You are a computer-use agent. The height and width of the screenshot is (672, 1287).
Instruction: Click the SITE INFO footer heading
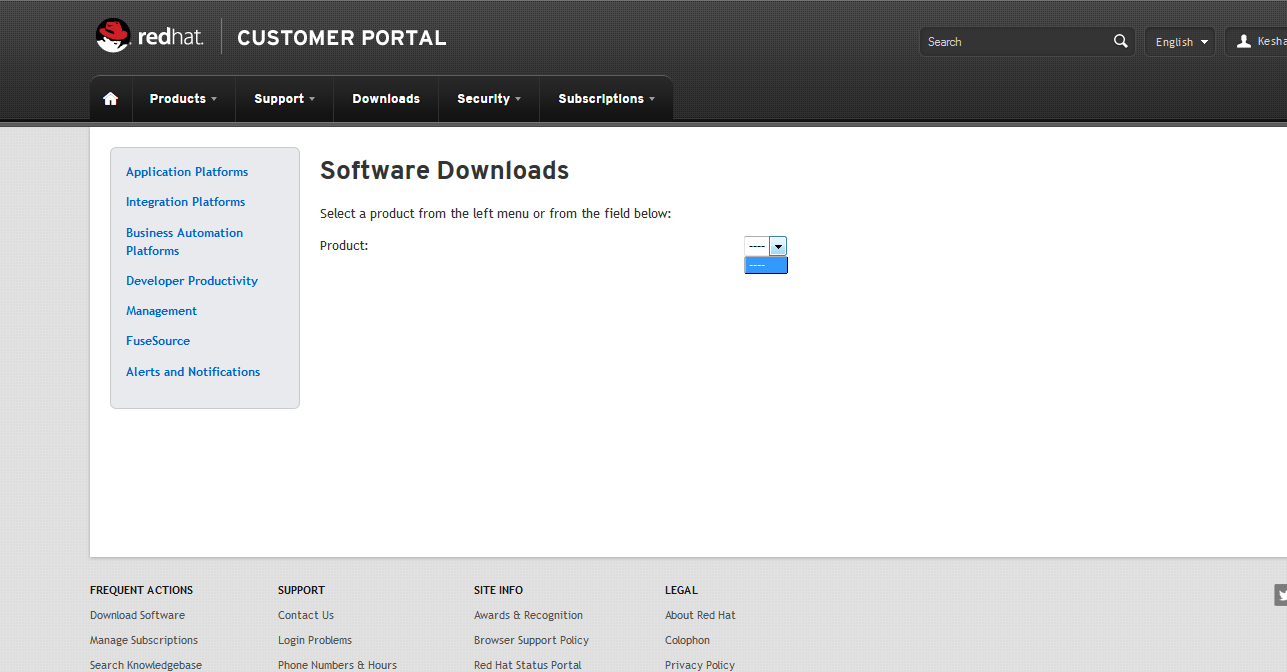pyautogui.click(x=498, y=590)
